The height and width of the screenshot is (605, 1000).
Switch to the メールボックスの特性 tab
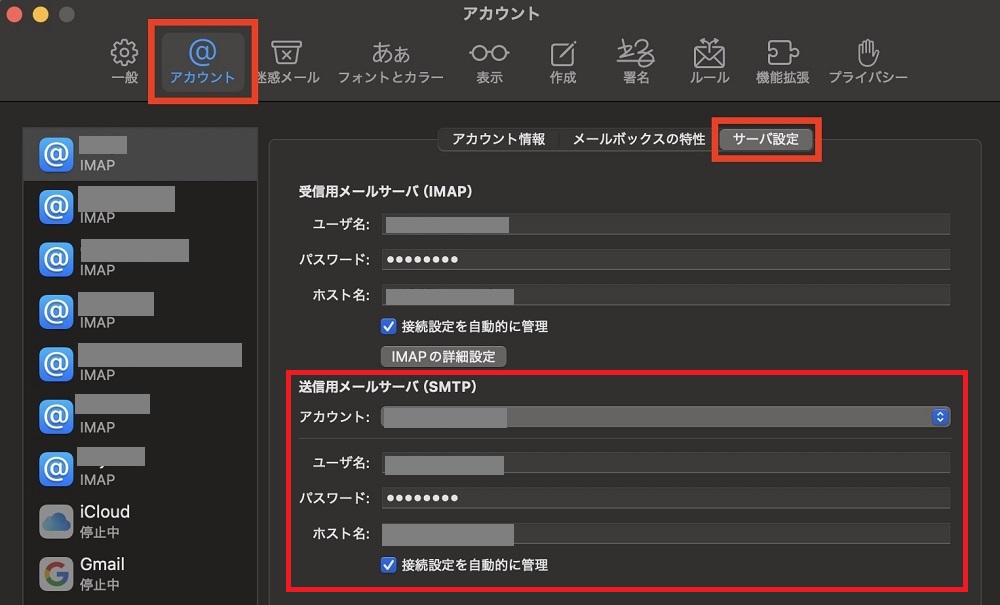click(x=638, y=140)
